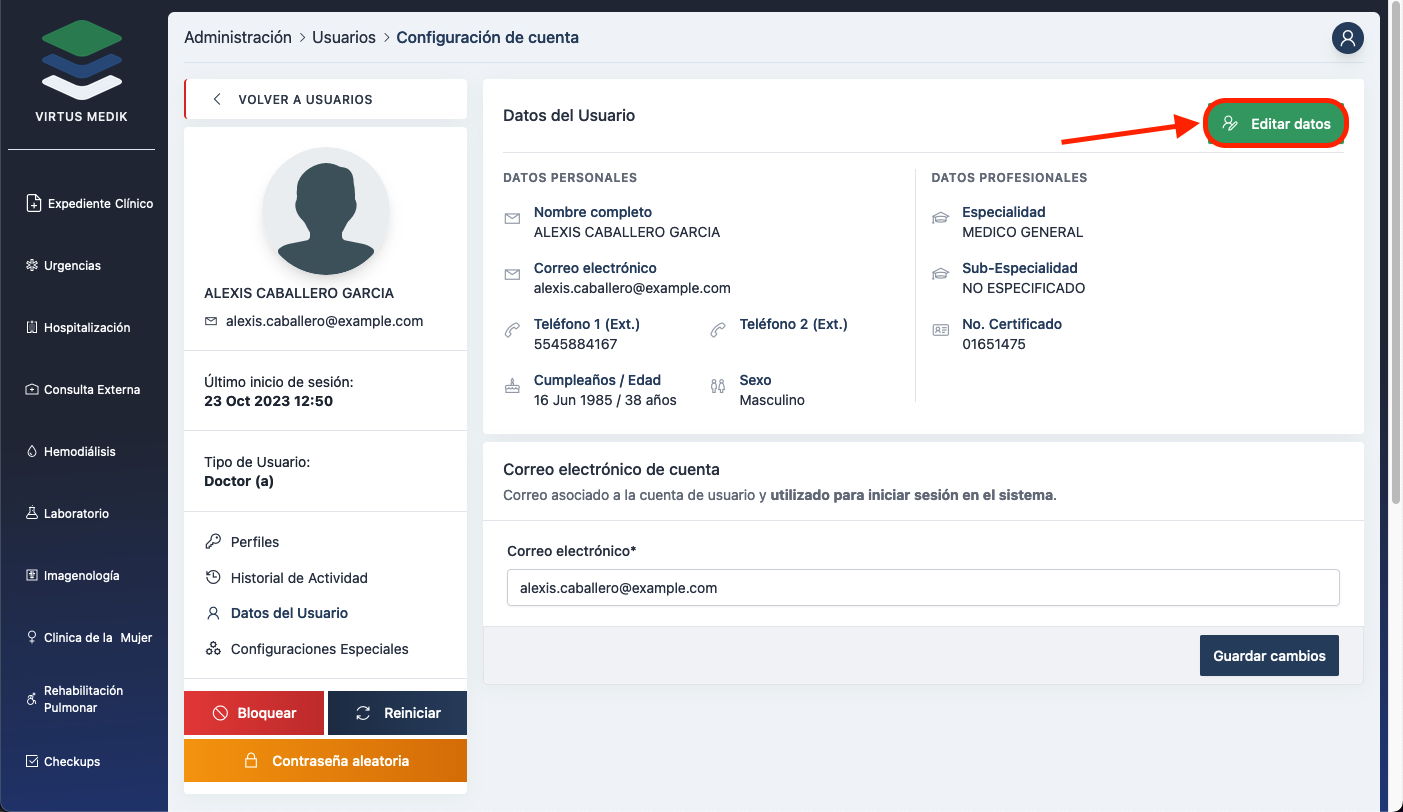Viewport: 1403px width, 812px height.
Task: Switch to Configuraciones Especiales
Action: click(319, 649)
